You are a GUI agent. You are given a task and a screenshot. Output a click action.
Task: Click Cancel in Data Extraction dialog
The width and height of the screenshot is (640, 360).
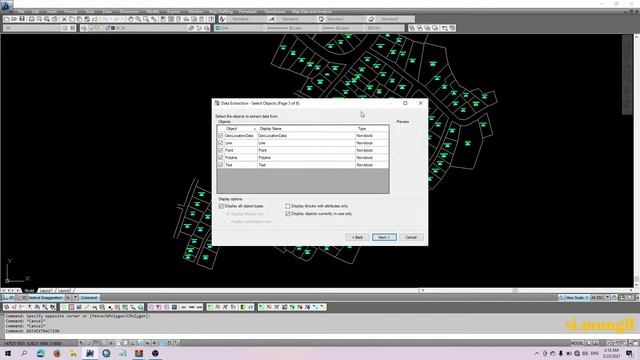[411, 237]
